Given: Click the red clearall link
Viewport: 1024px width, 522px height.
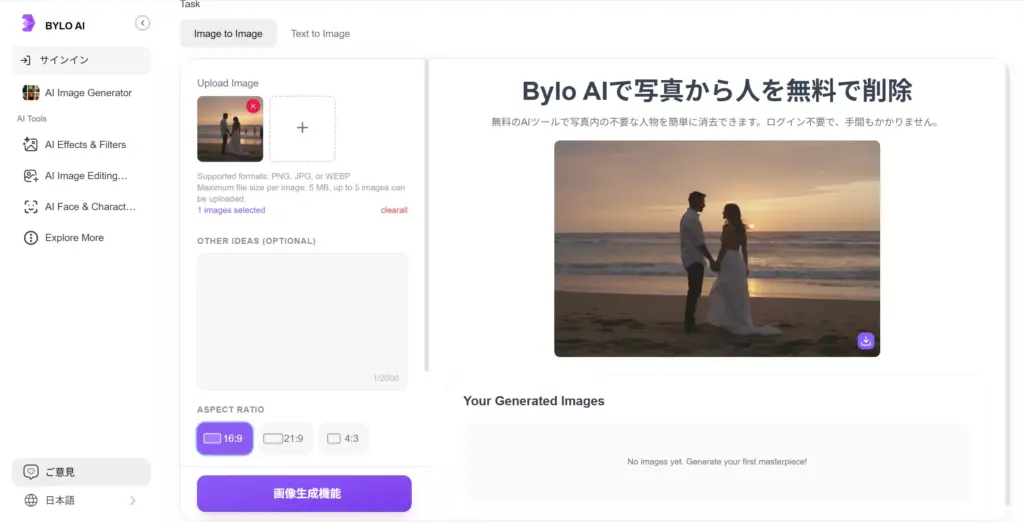Looking at the screenshot, I should pyautogui.click(x=394, y=210).
